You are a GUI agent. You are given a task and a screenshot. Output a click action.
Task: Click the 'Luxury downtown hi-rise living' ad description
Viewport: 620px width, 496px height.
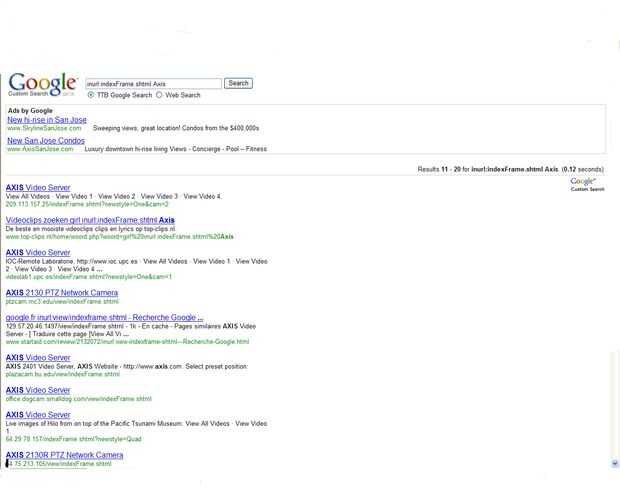(176, 149)
